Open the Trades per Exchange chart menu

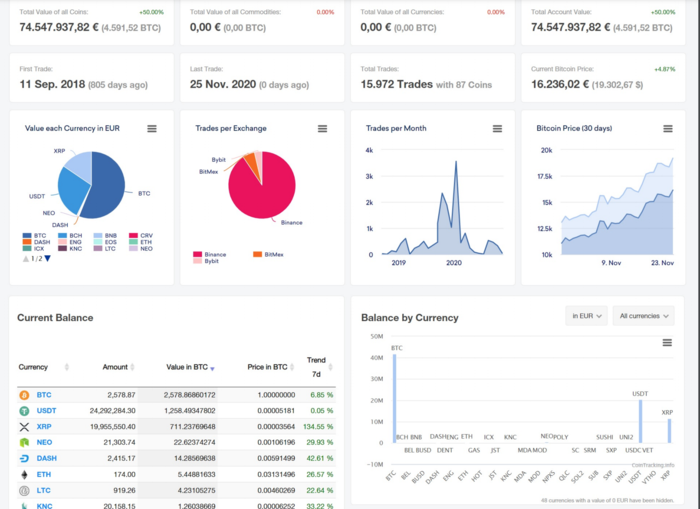(322, 129)
